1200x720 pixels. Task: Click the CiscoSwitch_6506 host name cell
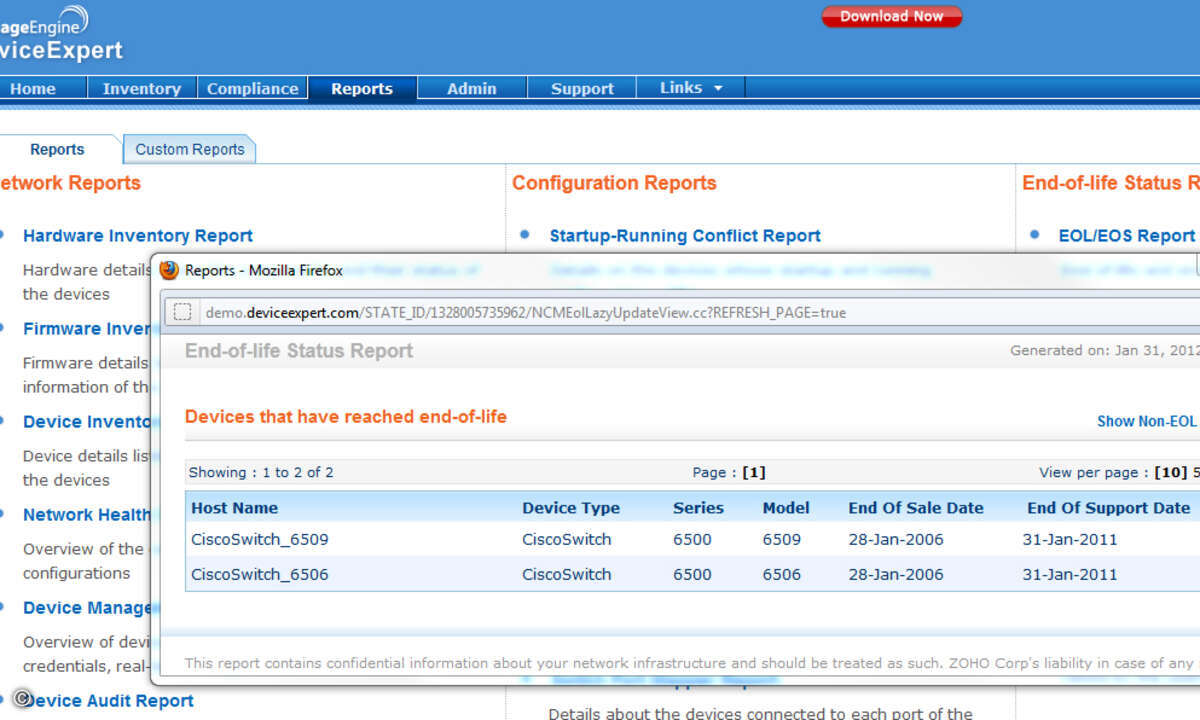(x=260, y=574)
